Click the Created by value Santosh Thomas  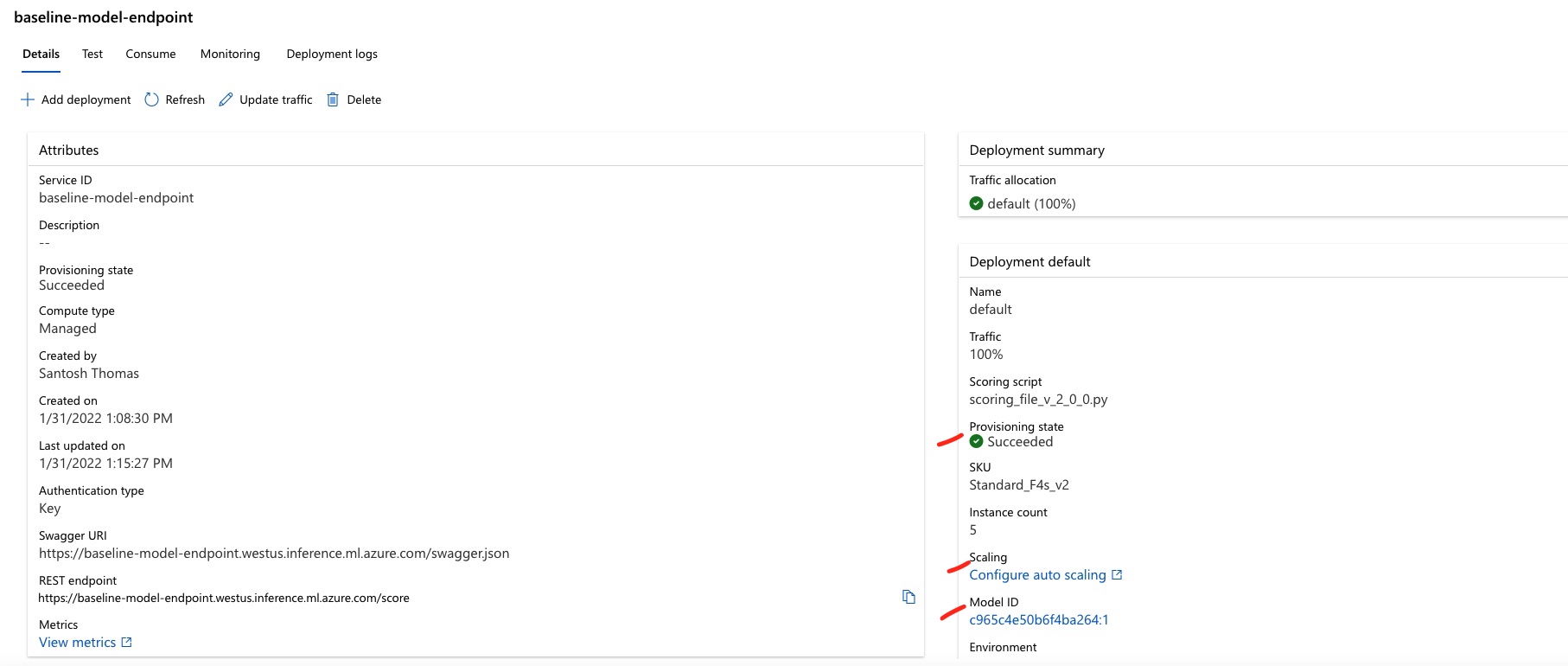click(x=89, y=373)
